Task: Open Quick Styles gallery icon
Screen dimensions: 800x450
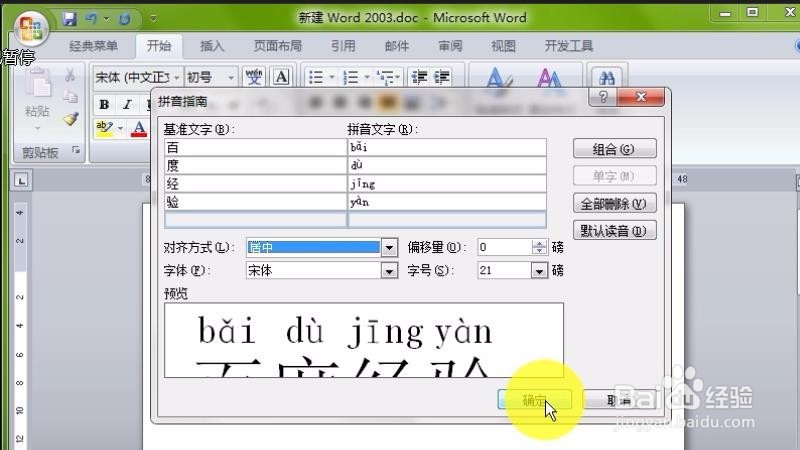Action: (x=497, y=81)
